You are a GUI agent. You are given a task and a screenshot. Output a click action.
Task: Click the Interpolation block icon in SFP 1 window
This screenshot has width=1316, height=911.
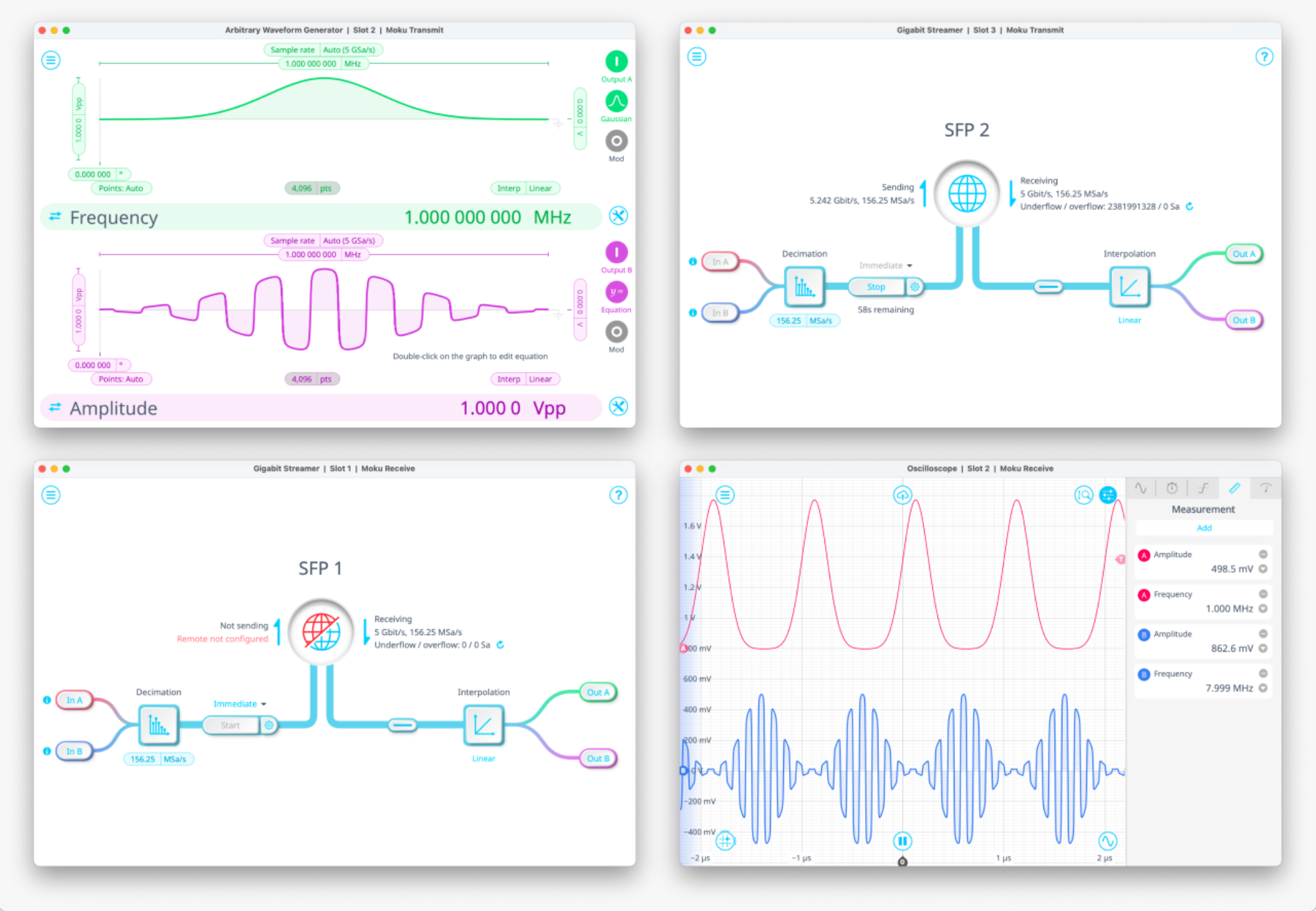point(483,725)
